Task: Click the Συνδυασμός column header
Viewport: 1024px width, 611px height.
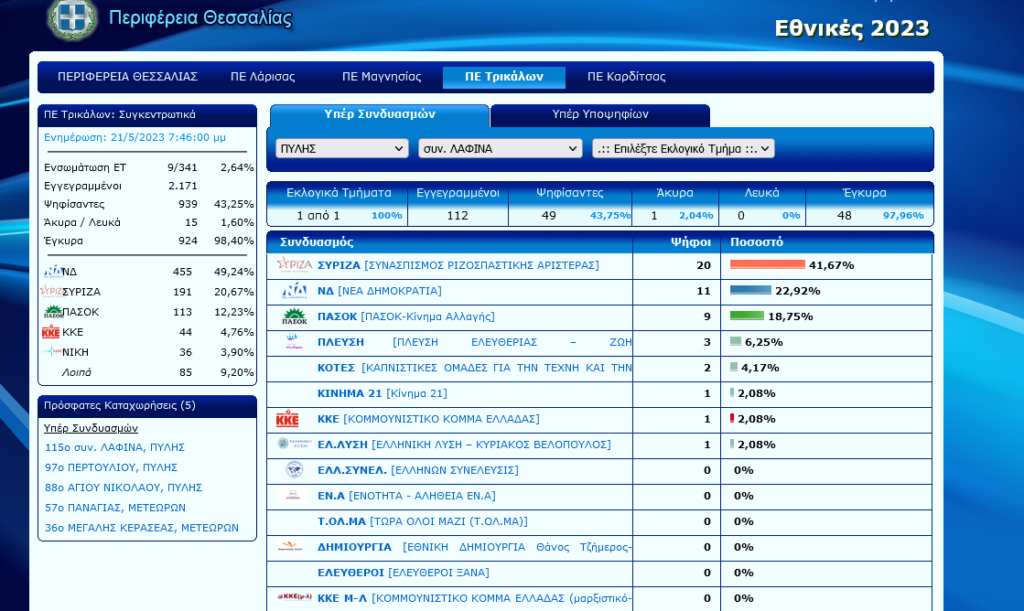Action: point(317,242)
